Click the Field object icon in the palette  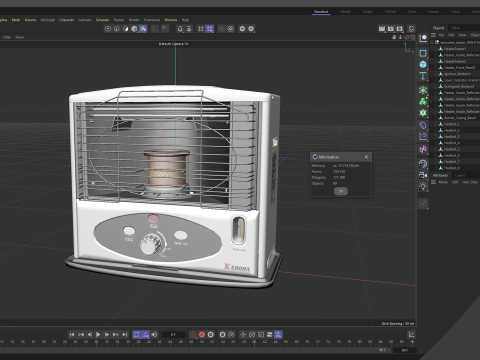(x=423, y=136)
